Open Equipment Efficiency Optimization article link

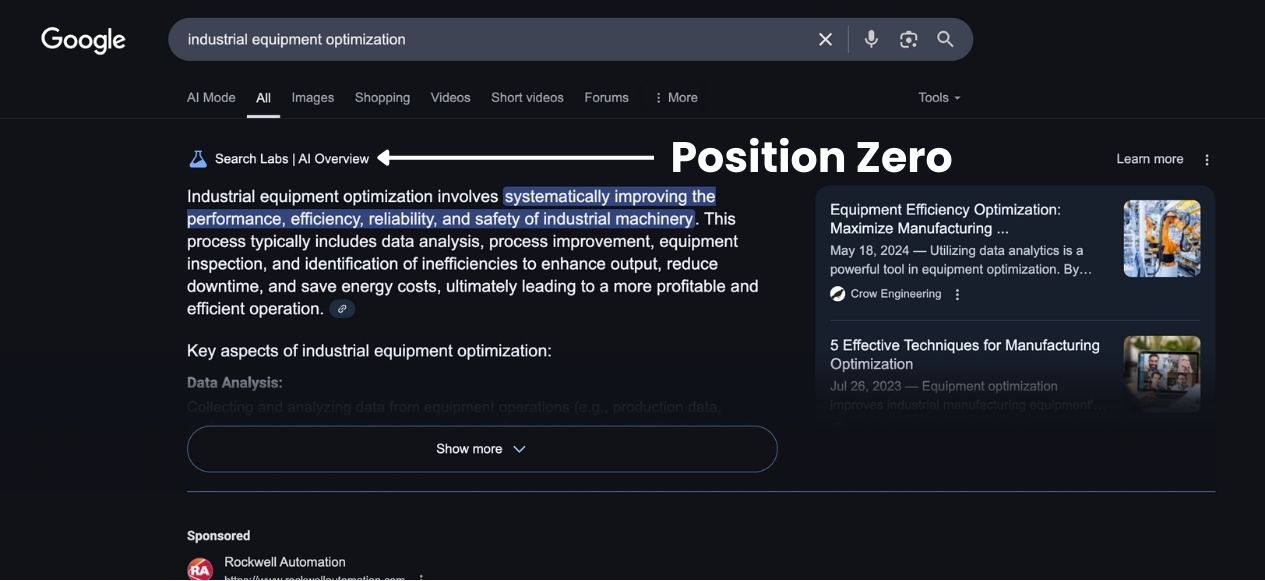(x=945, y=219)
